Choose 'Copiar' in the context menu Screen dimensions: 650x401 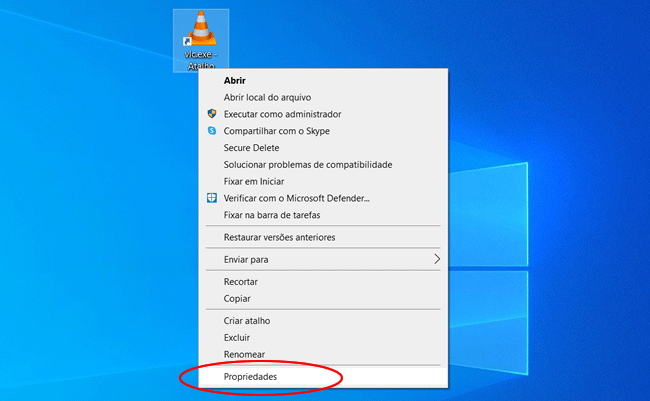point(237,298)
